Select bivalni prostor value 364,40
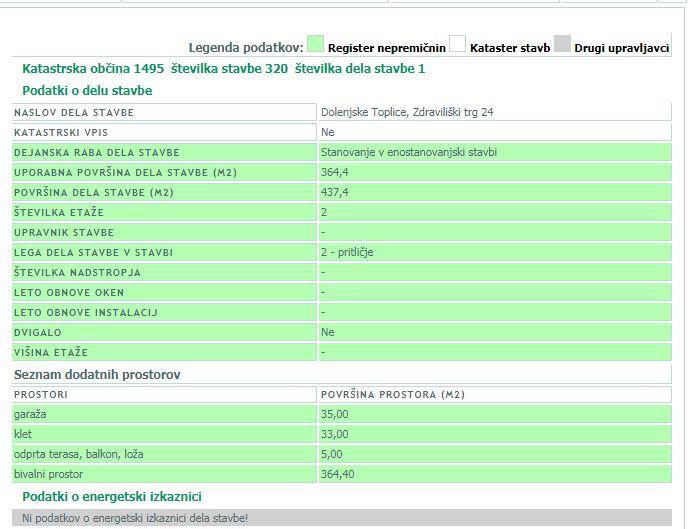Image resolution: width=688 pixels, height=529 pixels. (337, 474)
